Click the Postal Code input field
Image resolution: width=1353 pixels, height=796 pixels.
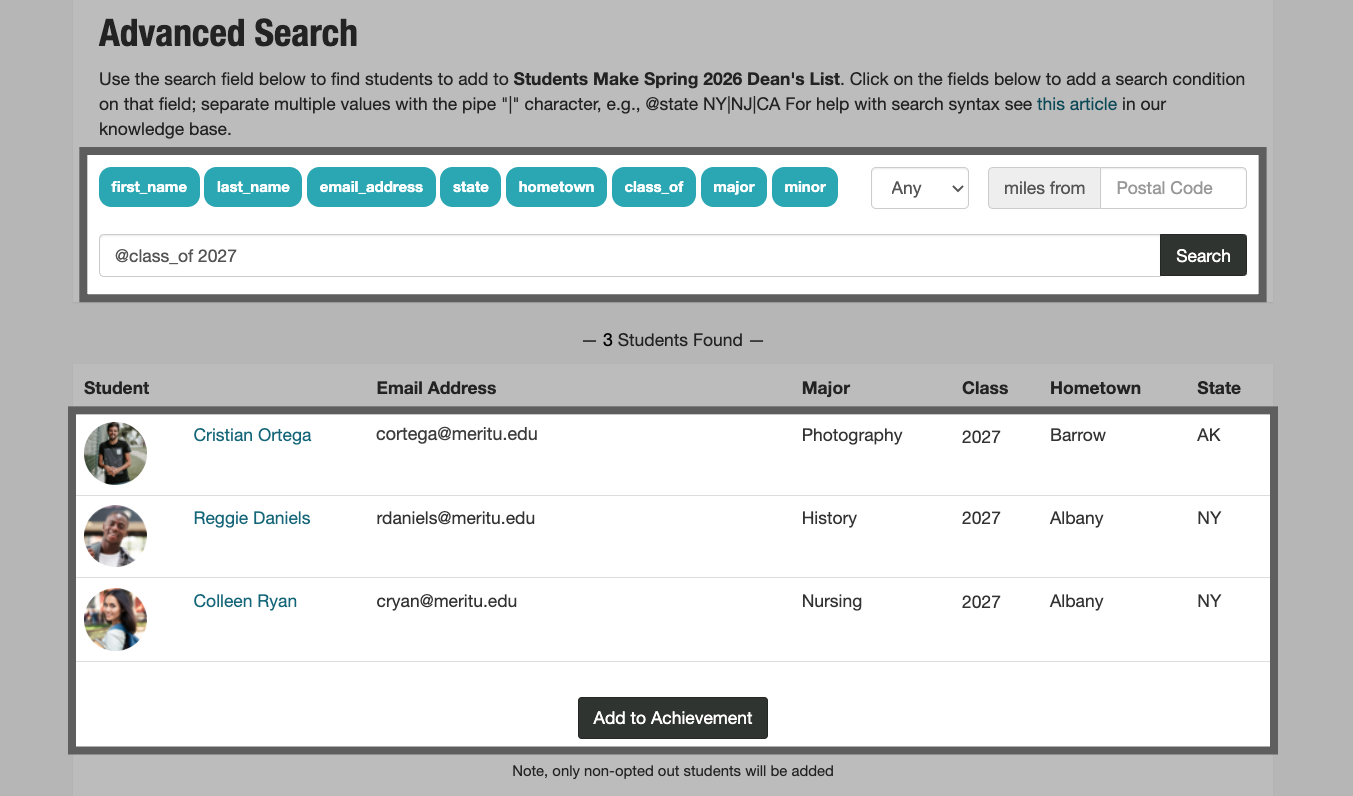pyautogui.click(x=1172, y=187)
